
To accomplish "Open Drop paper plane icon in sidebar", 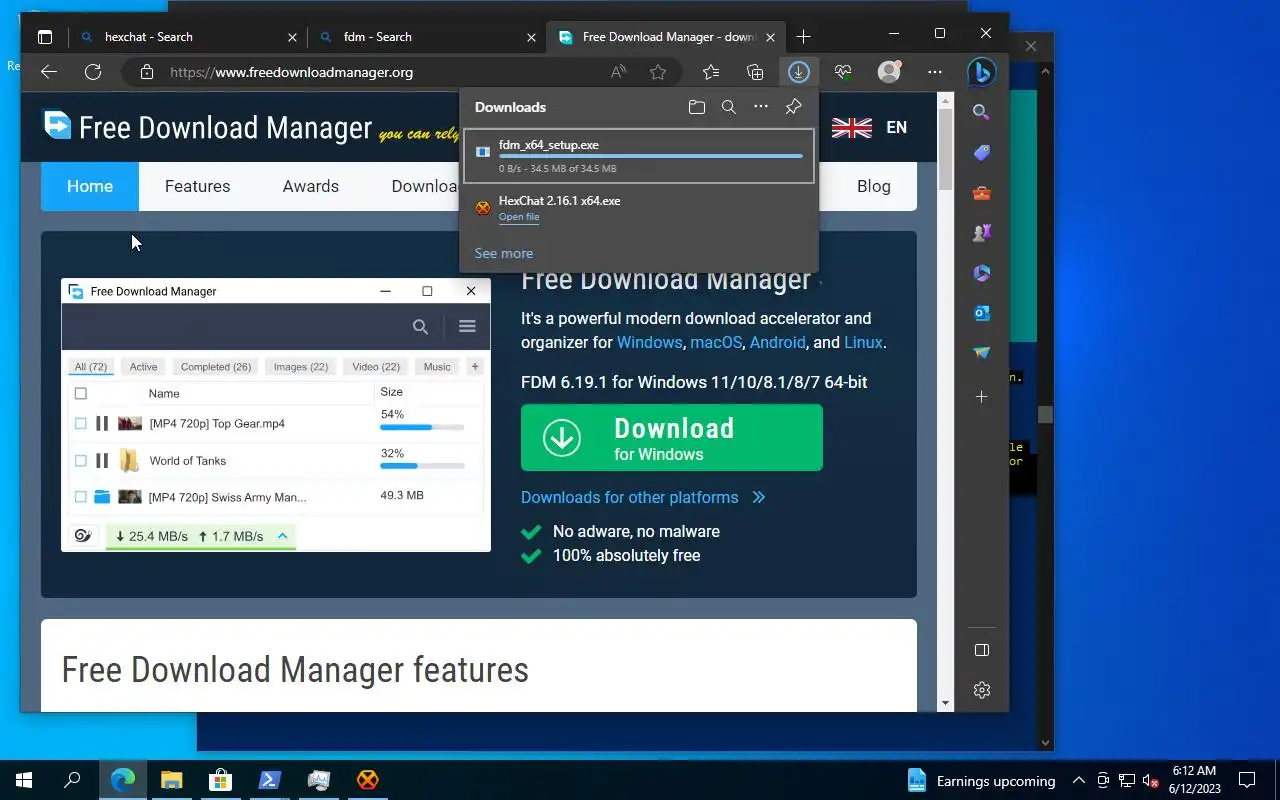I will coord(982,353).
